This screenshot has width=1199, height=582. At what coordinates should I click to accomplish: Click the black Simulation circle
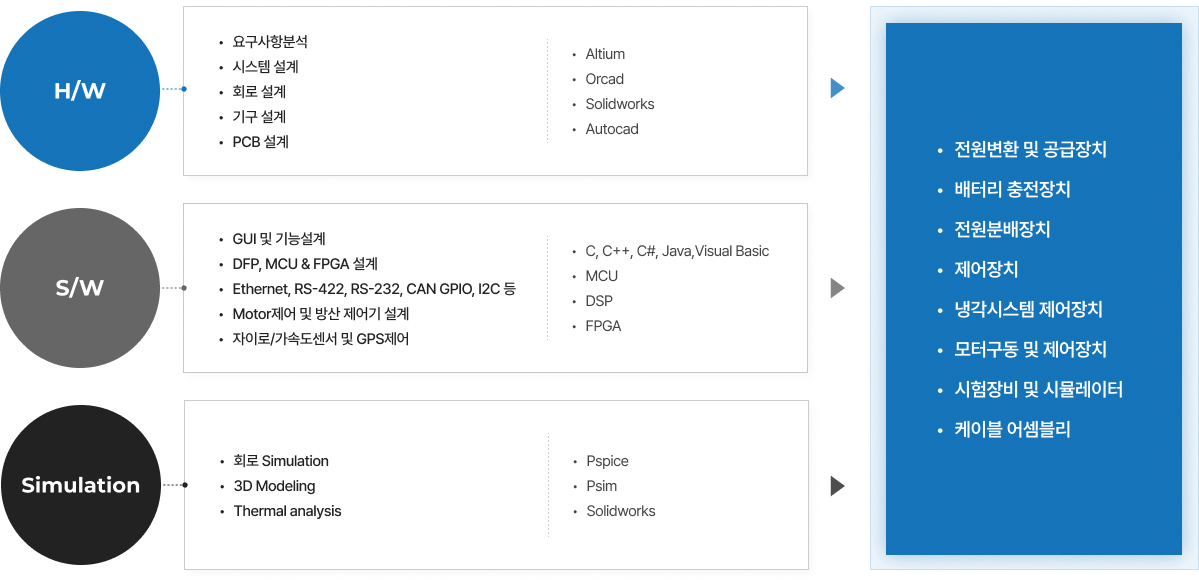coord(80,485)
